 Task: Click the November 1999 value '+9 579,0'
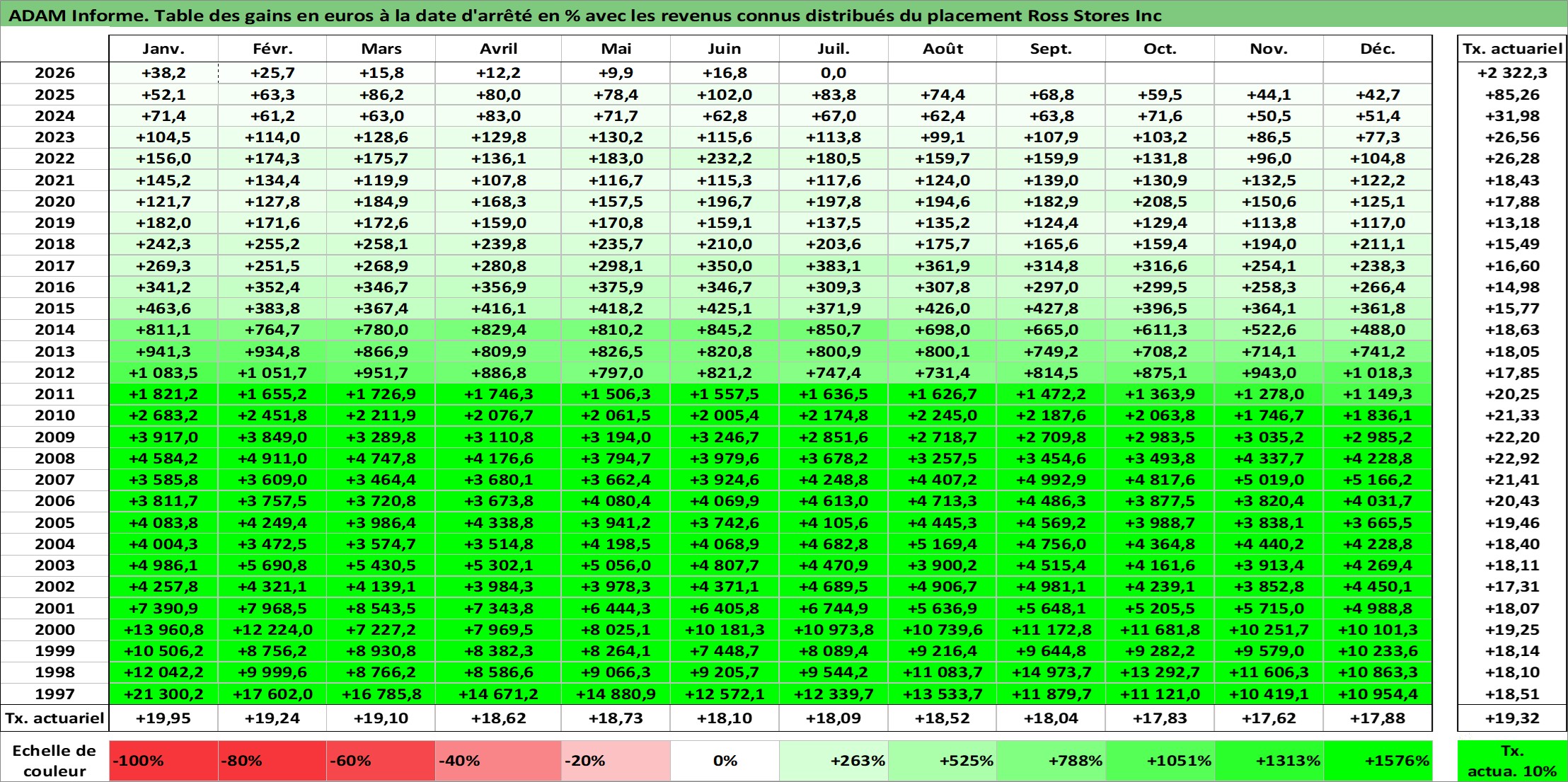[1269, 651]
